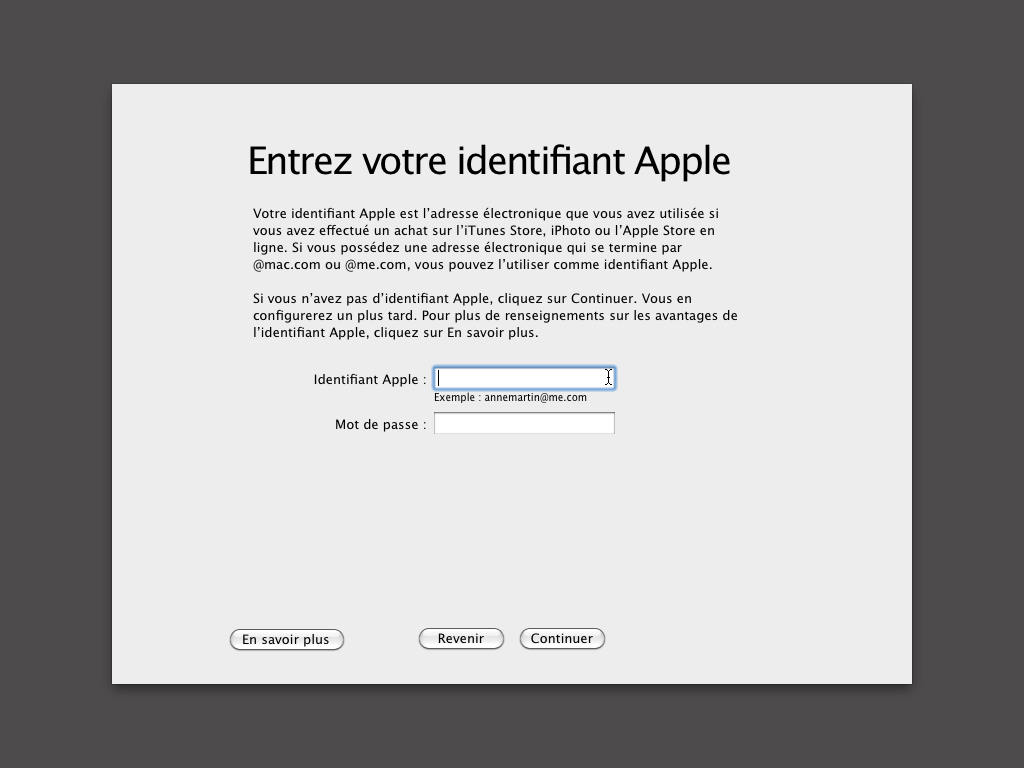The height and width of the screenshot is (768, 1024).
Task: Click the Identifiant Apple text field
Action: pos(523,378)
